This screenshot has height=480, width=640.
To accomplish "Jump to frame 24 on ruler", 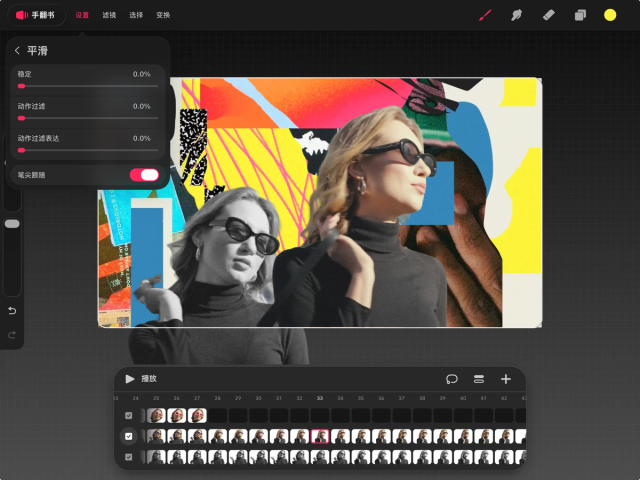I will (x=136, y=398).
